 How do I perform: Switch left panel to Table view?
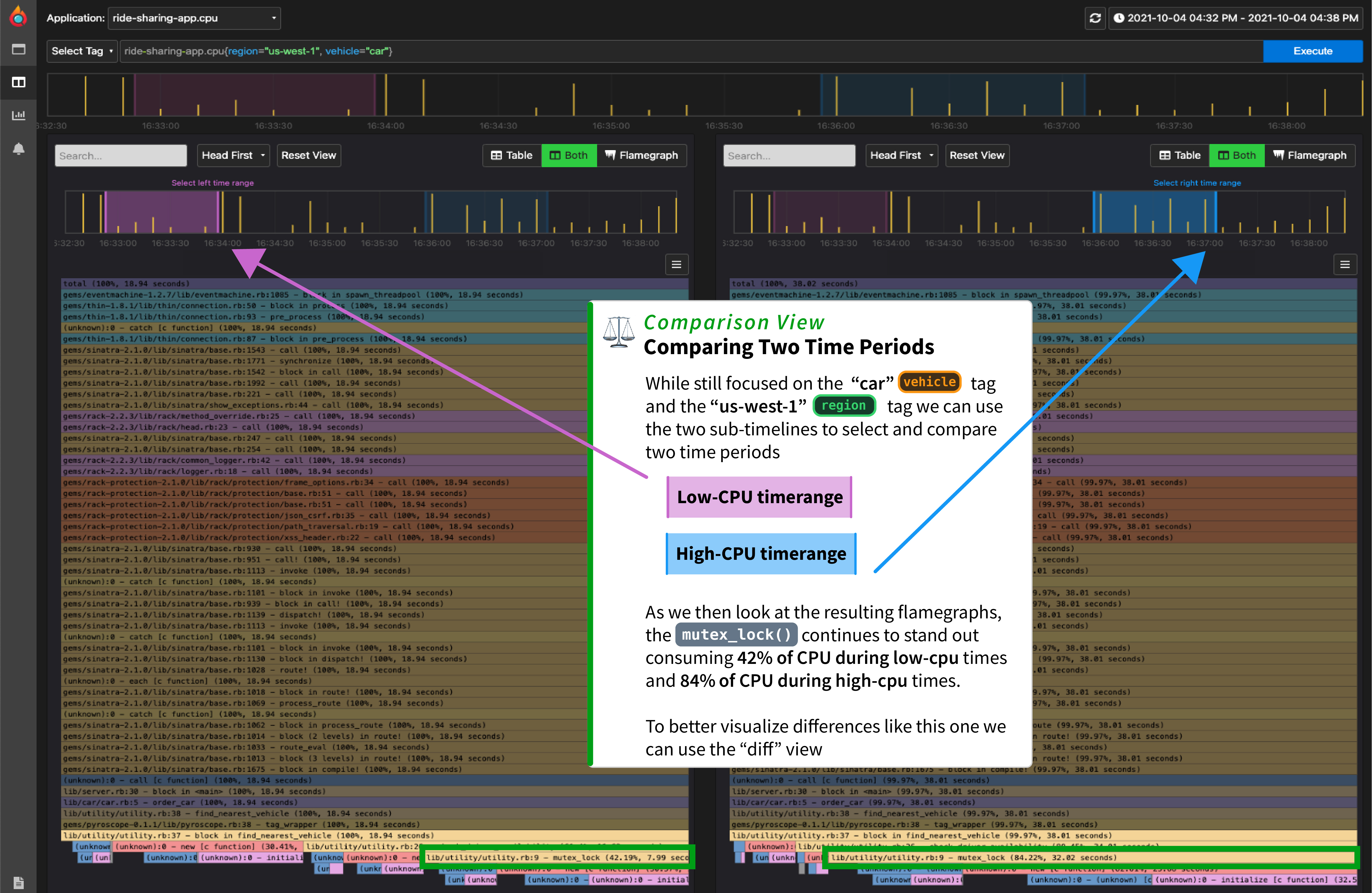tap(511, 155)
